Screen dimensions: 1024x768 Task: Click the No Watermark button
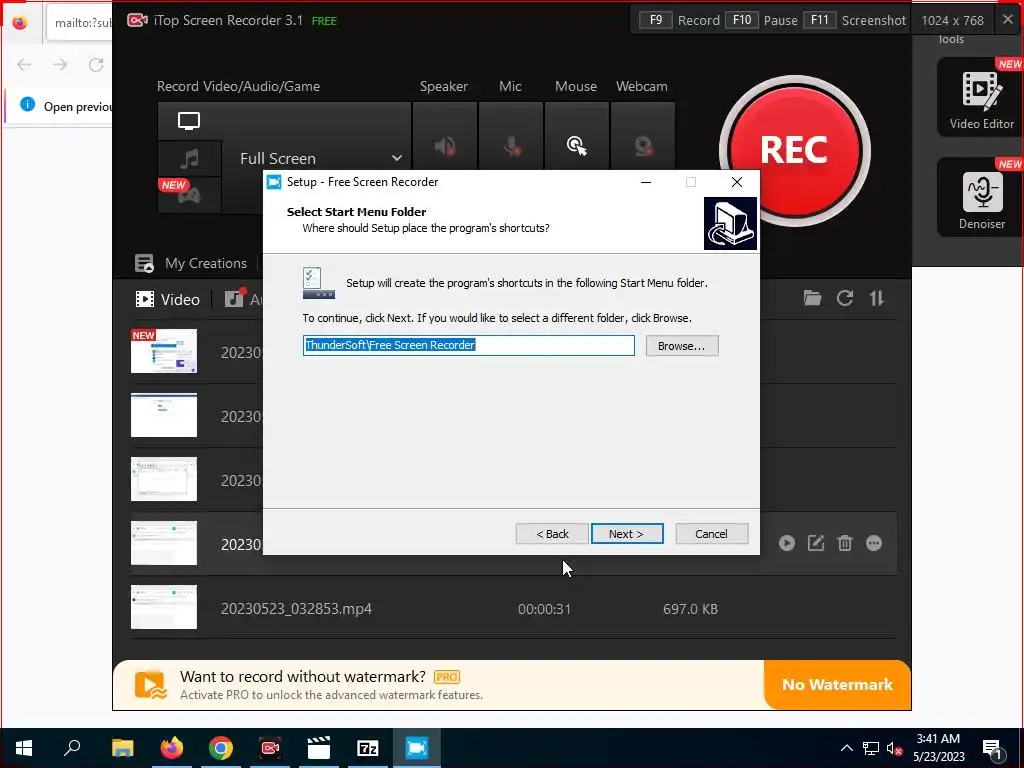point(837,684)
